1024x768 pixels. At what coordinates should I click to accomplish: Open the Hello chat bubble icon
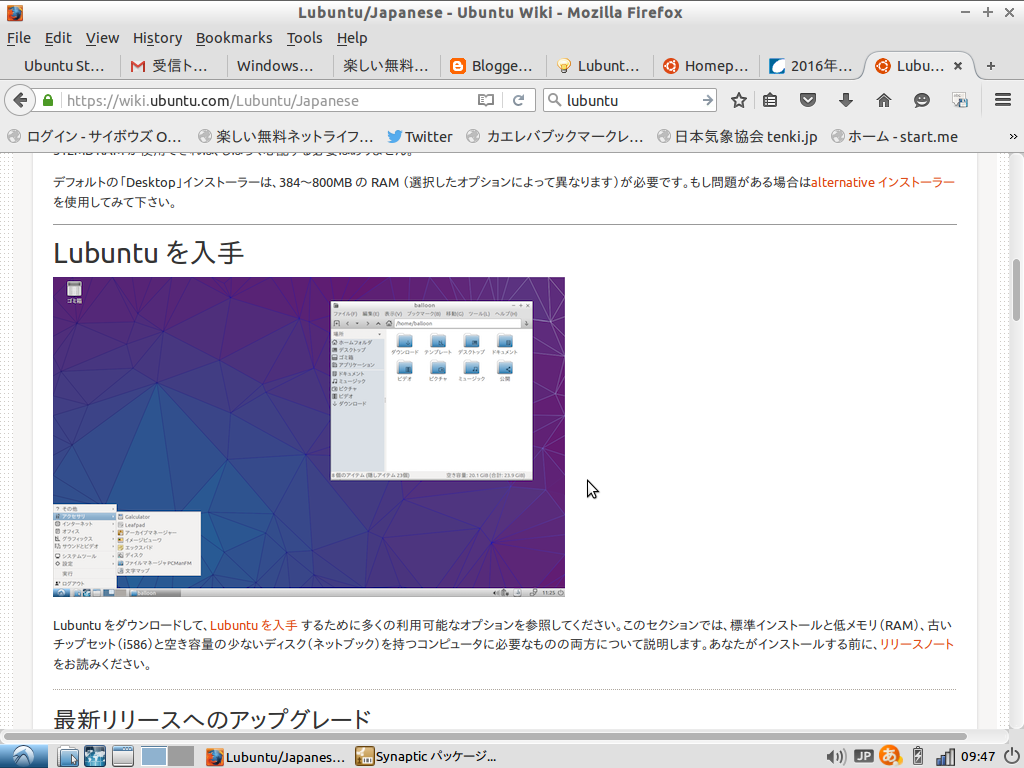tap(921, 100)
